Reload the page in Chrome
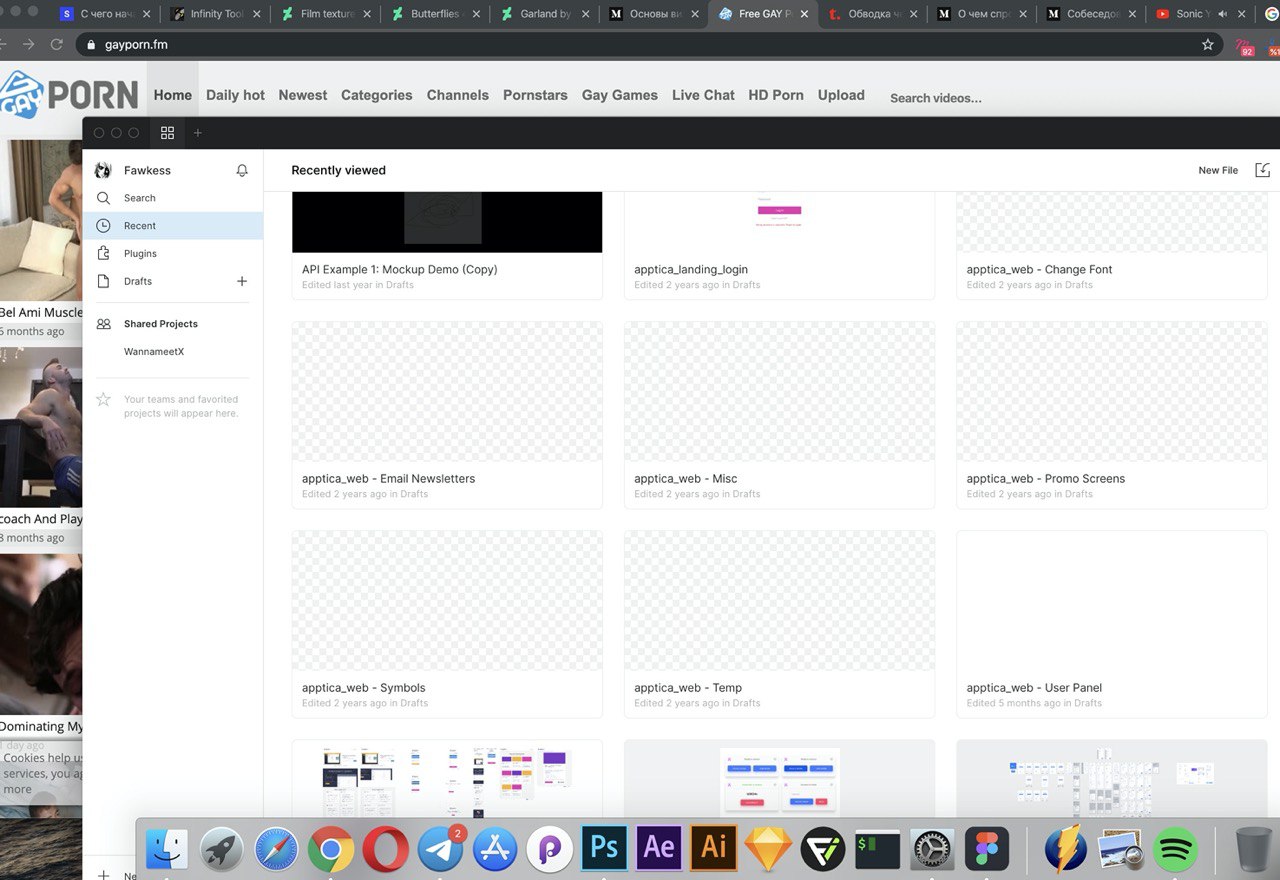Image resolution: width=1280 pixels, height=880 pixels. 56,45
